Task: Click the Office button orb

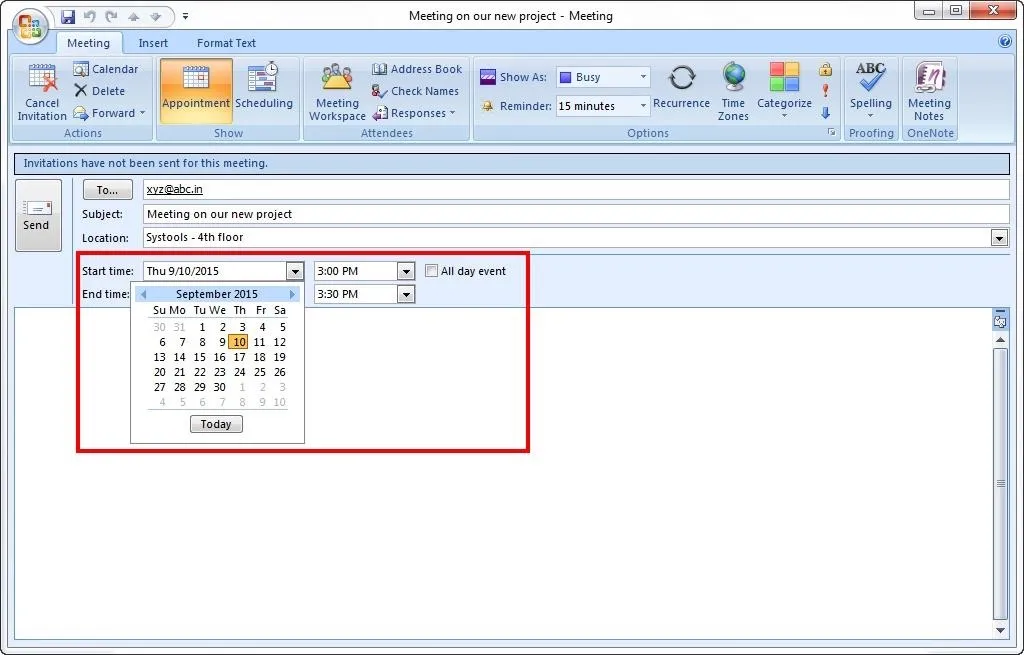Action: click(30, 26)
